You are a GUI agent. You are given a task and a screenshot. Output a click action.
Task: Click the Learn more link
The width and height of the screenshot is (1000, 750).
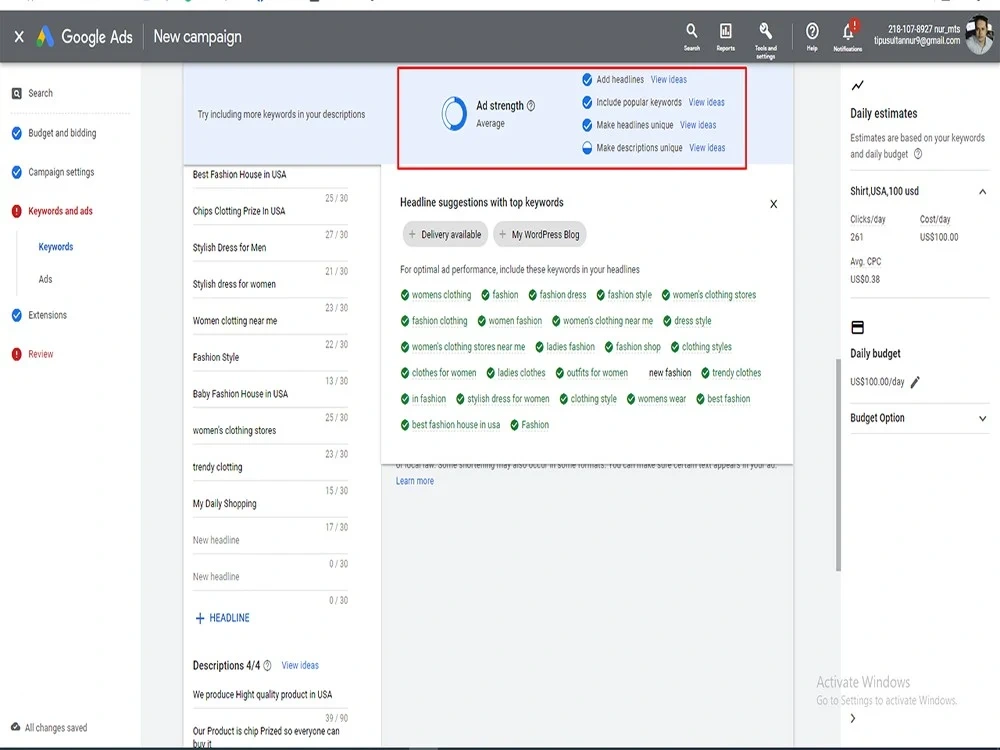415,481
